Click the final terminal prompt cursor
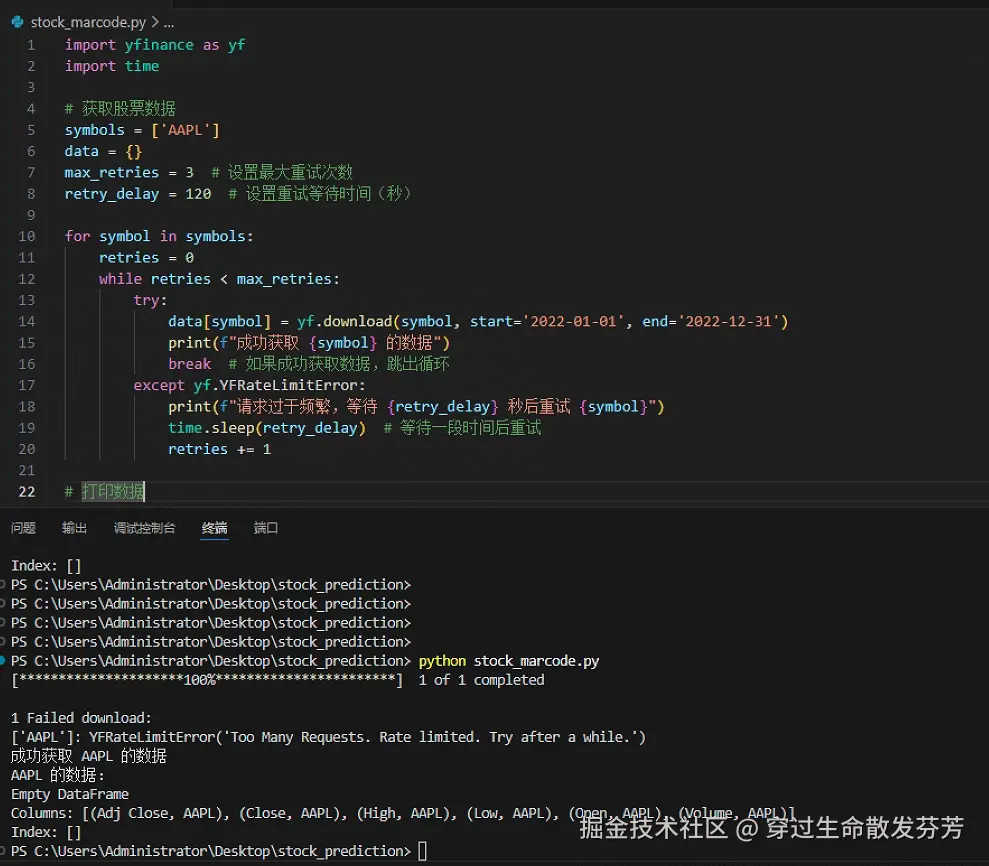The height and width of the screenshot is (866, 989). pos(423,851)
